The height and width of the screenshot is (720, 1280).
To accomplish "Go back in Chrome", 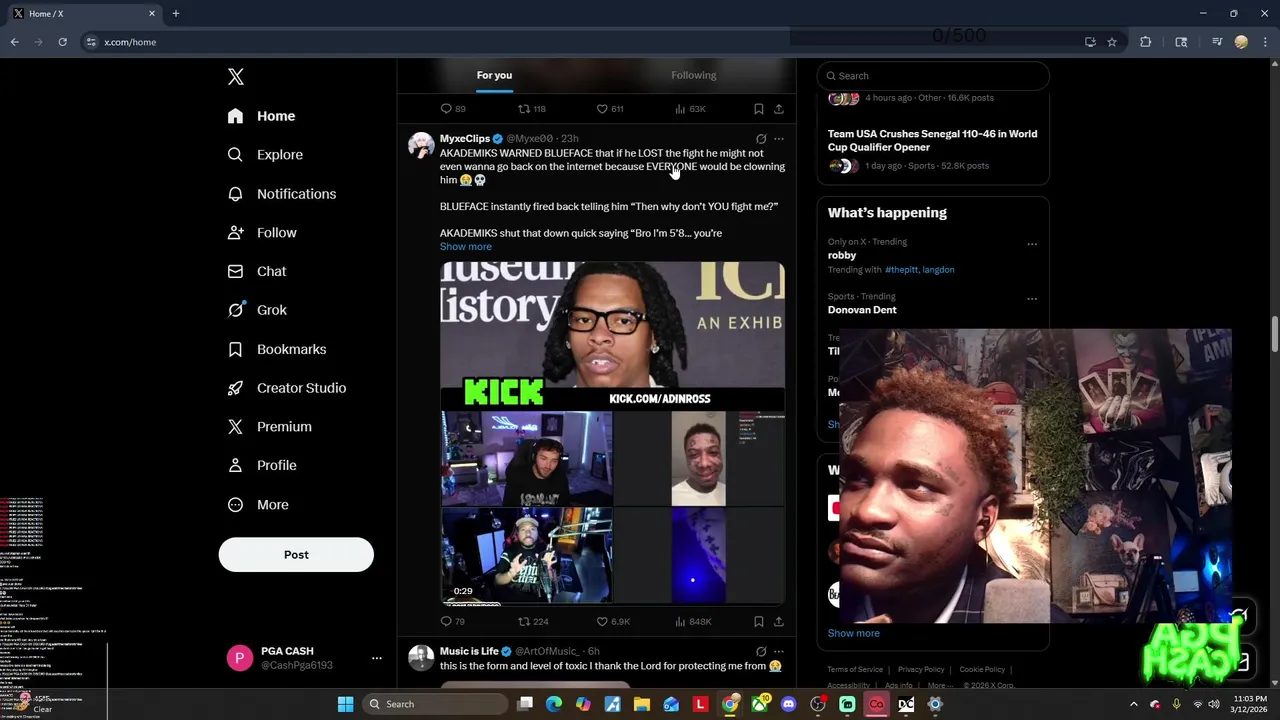I will pos(15,42).
